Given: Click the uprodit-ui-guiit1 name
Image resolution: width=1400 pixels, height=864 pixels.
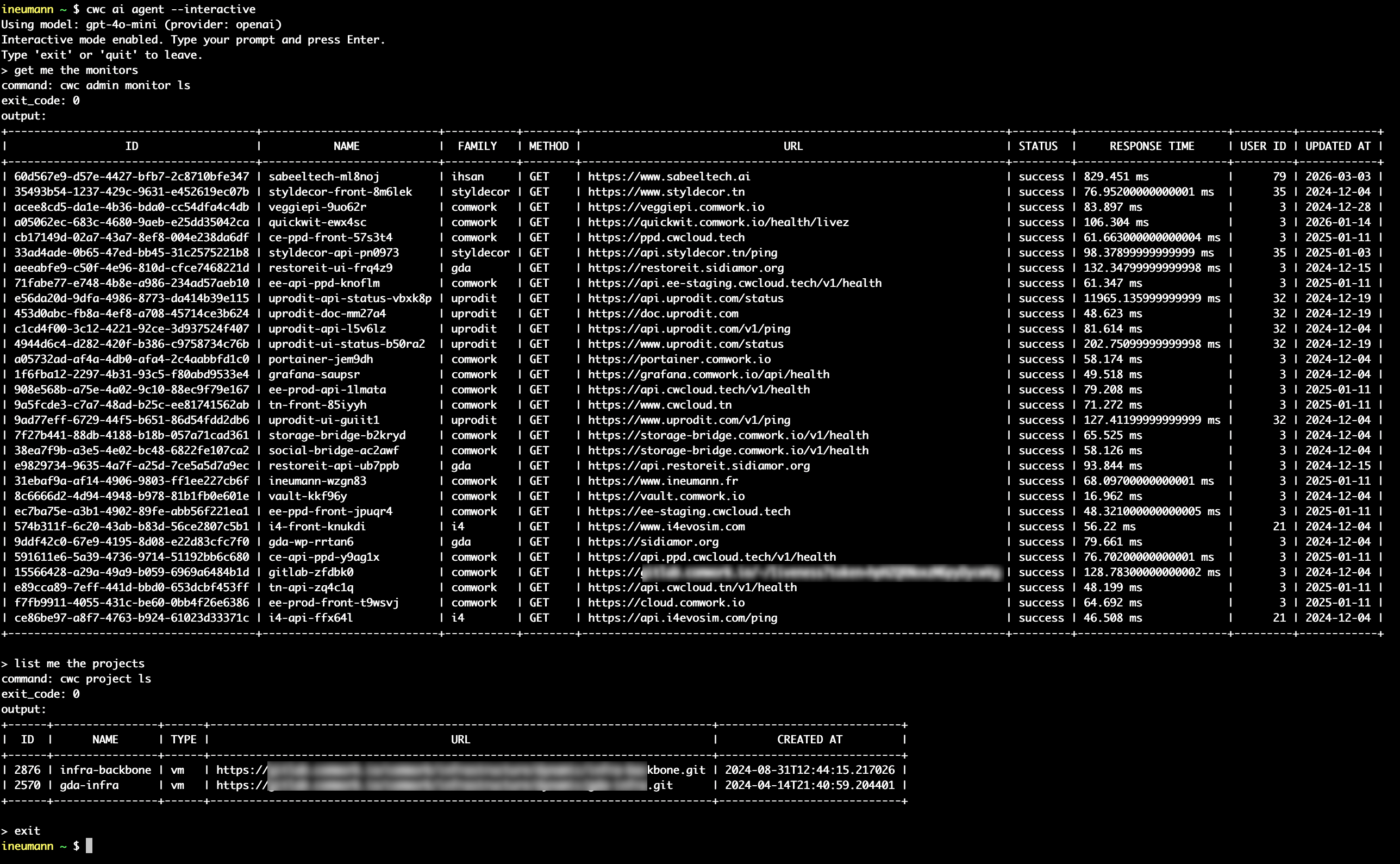Looking at the screenshot, I should pyautogui.click(x=324, y=420).
